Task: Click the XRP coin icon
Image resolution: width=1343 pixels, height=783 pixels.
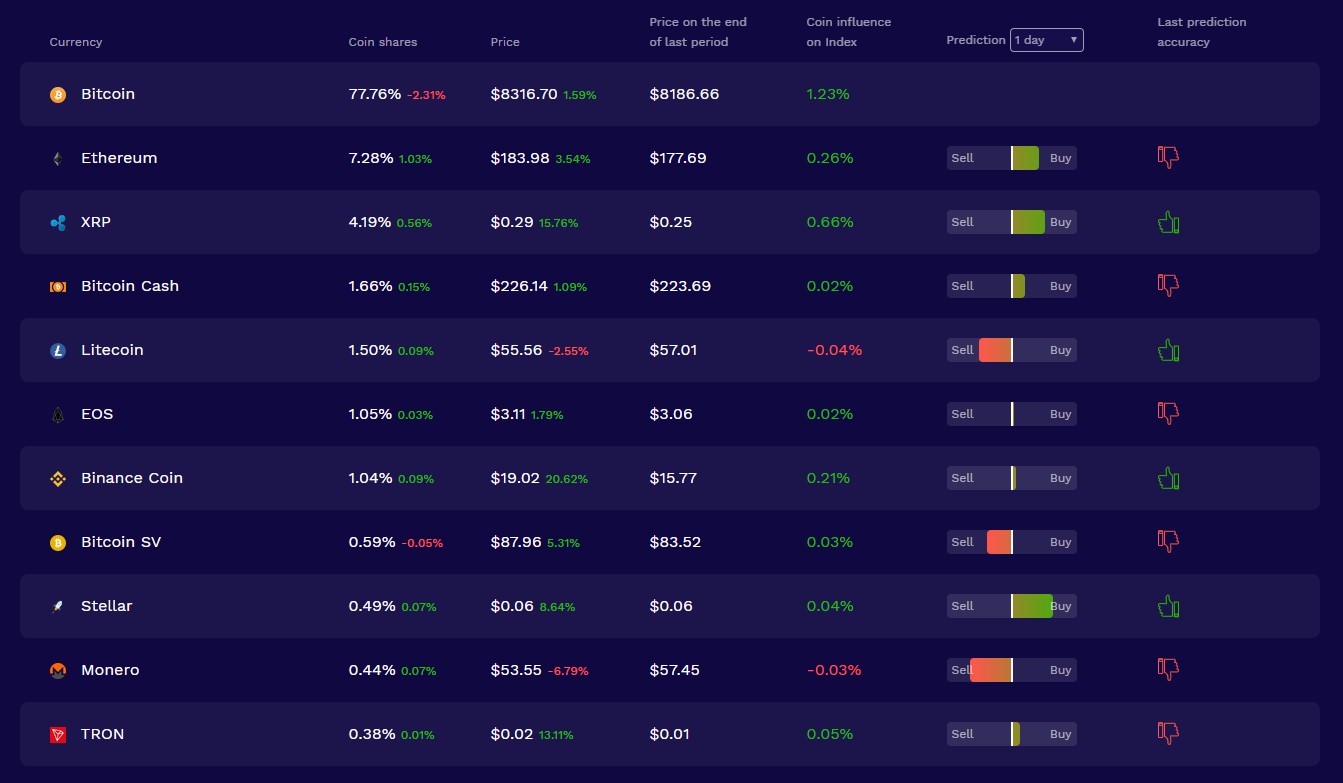Action: click(58, 222)
